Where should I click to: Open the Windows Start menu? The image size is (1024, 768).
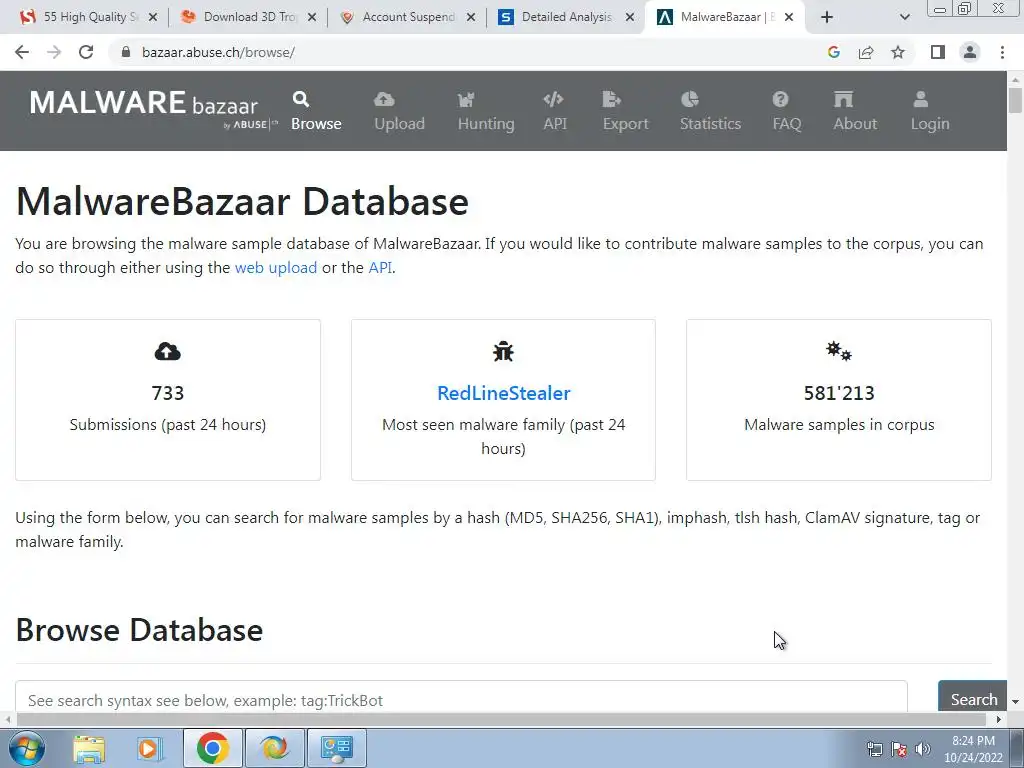[27, 748]
